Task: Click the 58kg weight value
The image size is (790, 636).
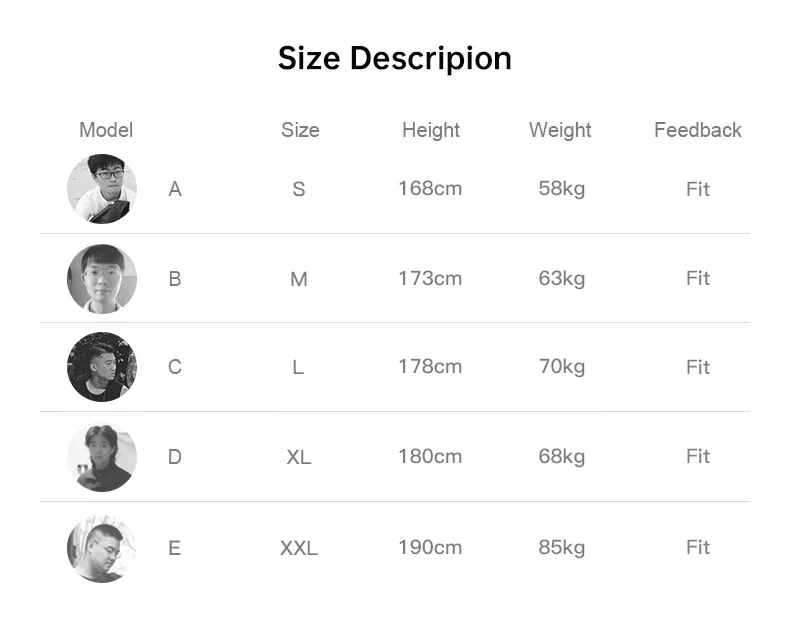Action: (x=561, y=188)
